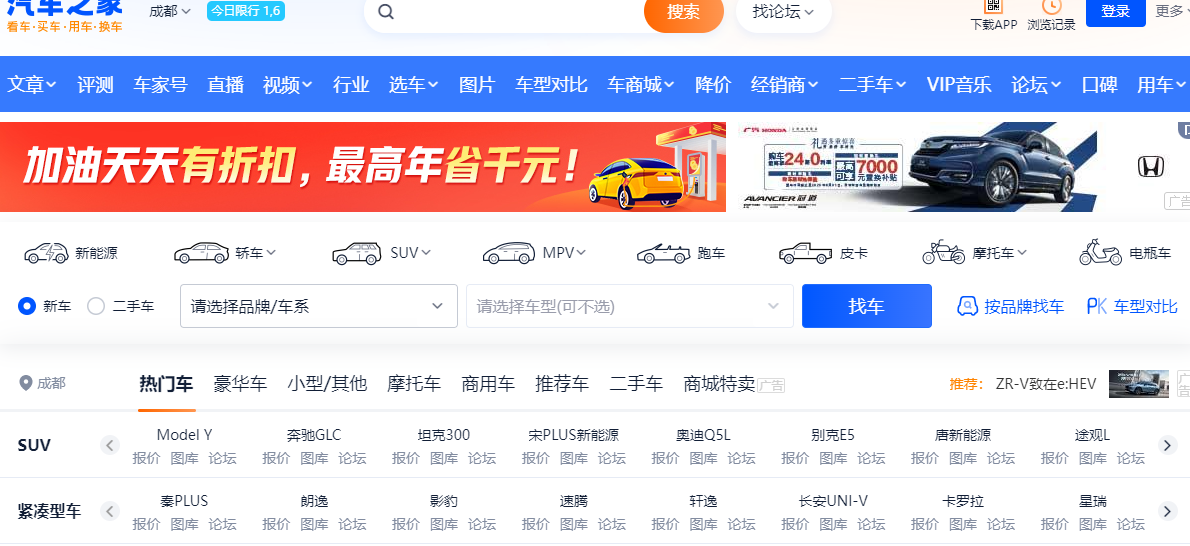Open 论坛 under 秦PLUS

pyautogui.click(x=222, y=524)
